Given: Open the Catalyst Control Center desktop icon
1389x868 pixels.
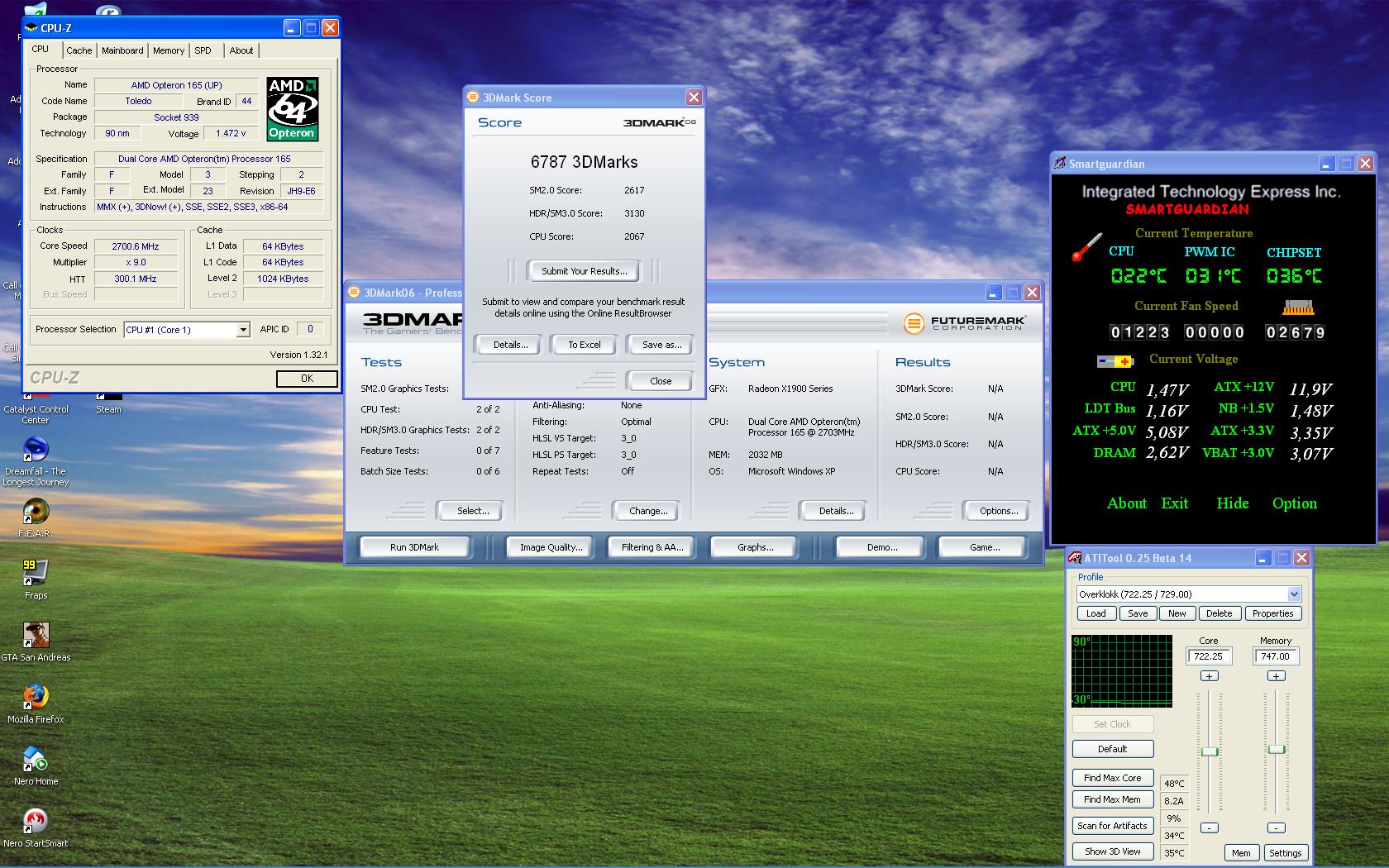Looking at the screenshot, I should pos(36,408).
